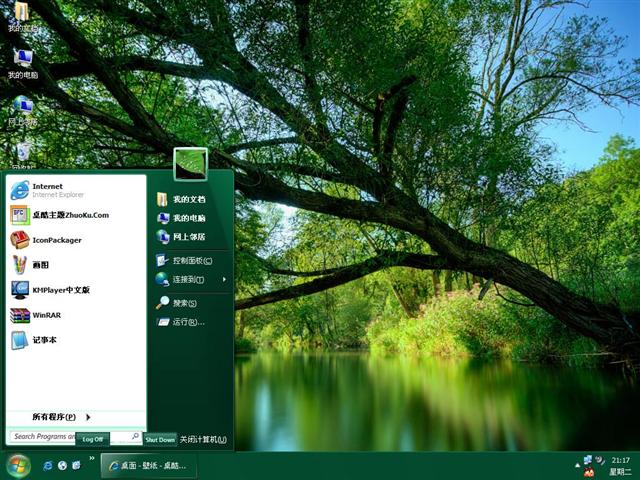Choose 运行(R)... from the Start menu
This screenshot has width=640, height=480.
click(x=187, y=322)
